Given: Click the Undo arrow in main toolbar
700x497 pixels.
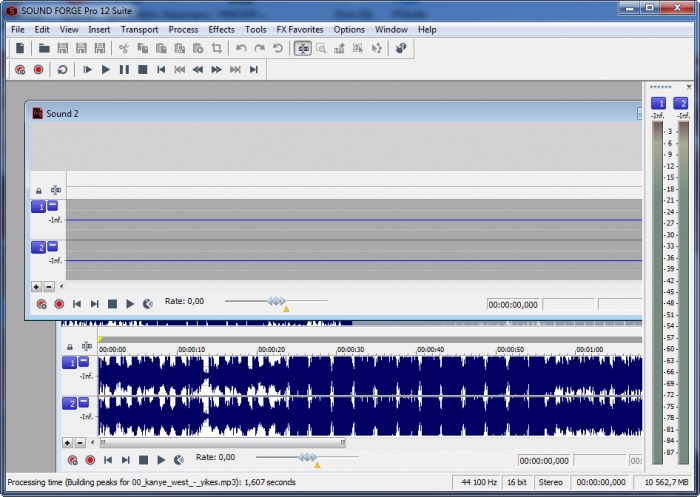Looking at the screenshot, I should coord(241,48).
